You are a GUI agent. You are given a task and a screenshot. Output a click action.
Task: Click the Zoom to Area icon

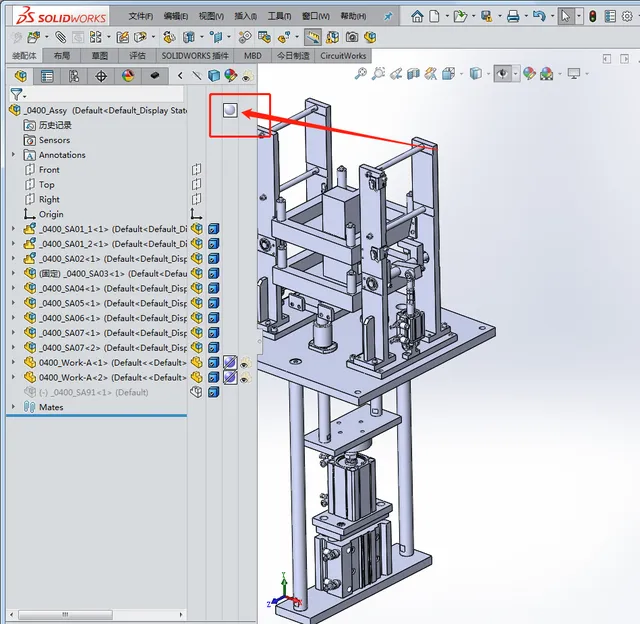[378, 73]
